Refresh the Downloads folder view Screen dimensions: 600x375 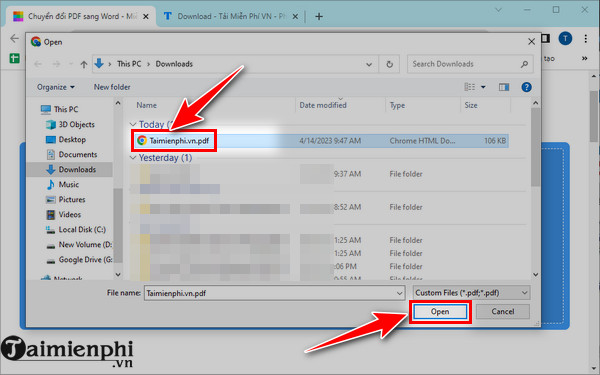[x=390, y=64]
